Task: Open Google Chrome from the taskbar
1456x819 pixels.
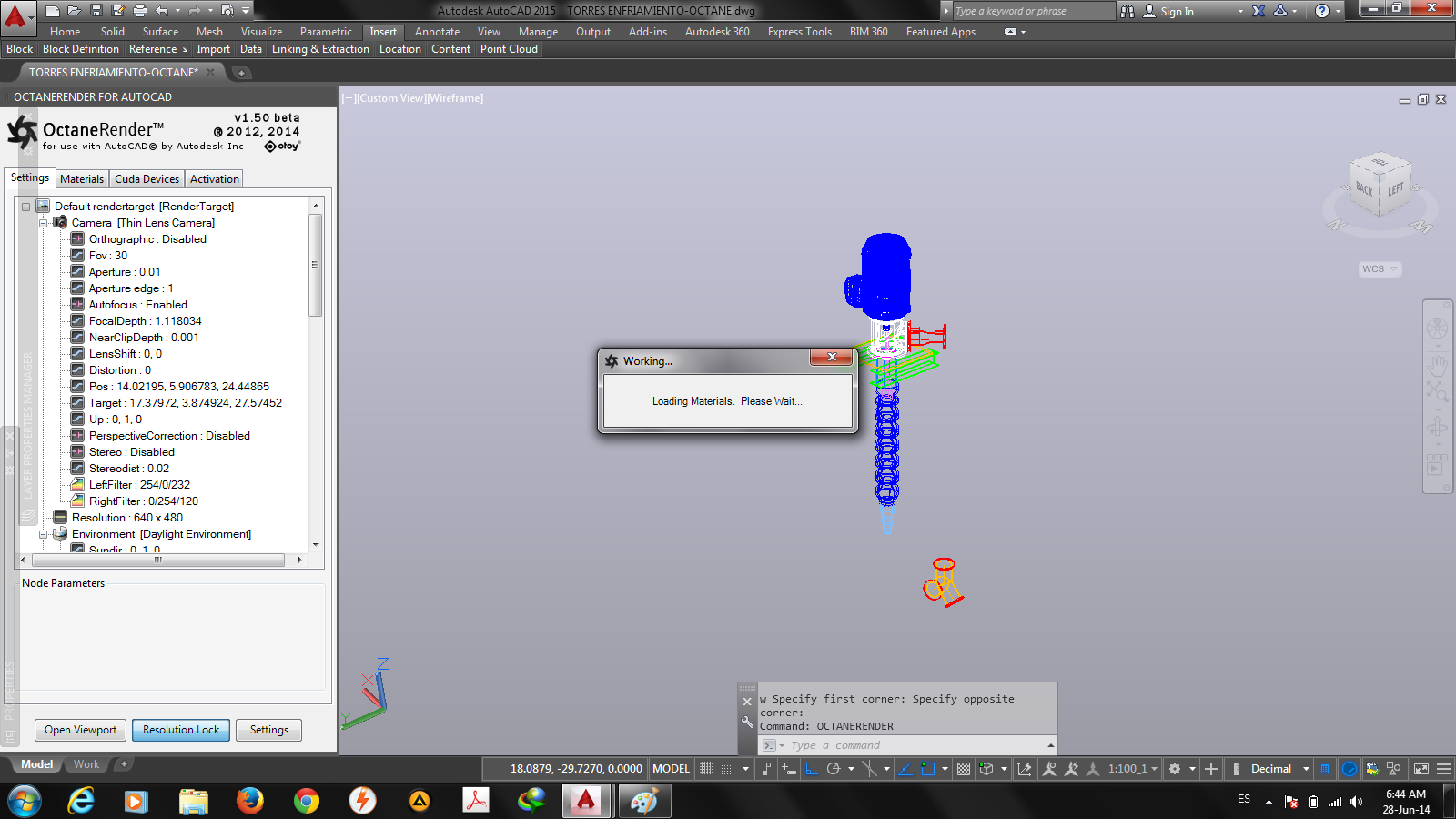Action: pyautogui.click(x=307, y=801)
